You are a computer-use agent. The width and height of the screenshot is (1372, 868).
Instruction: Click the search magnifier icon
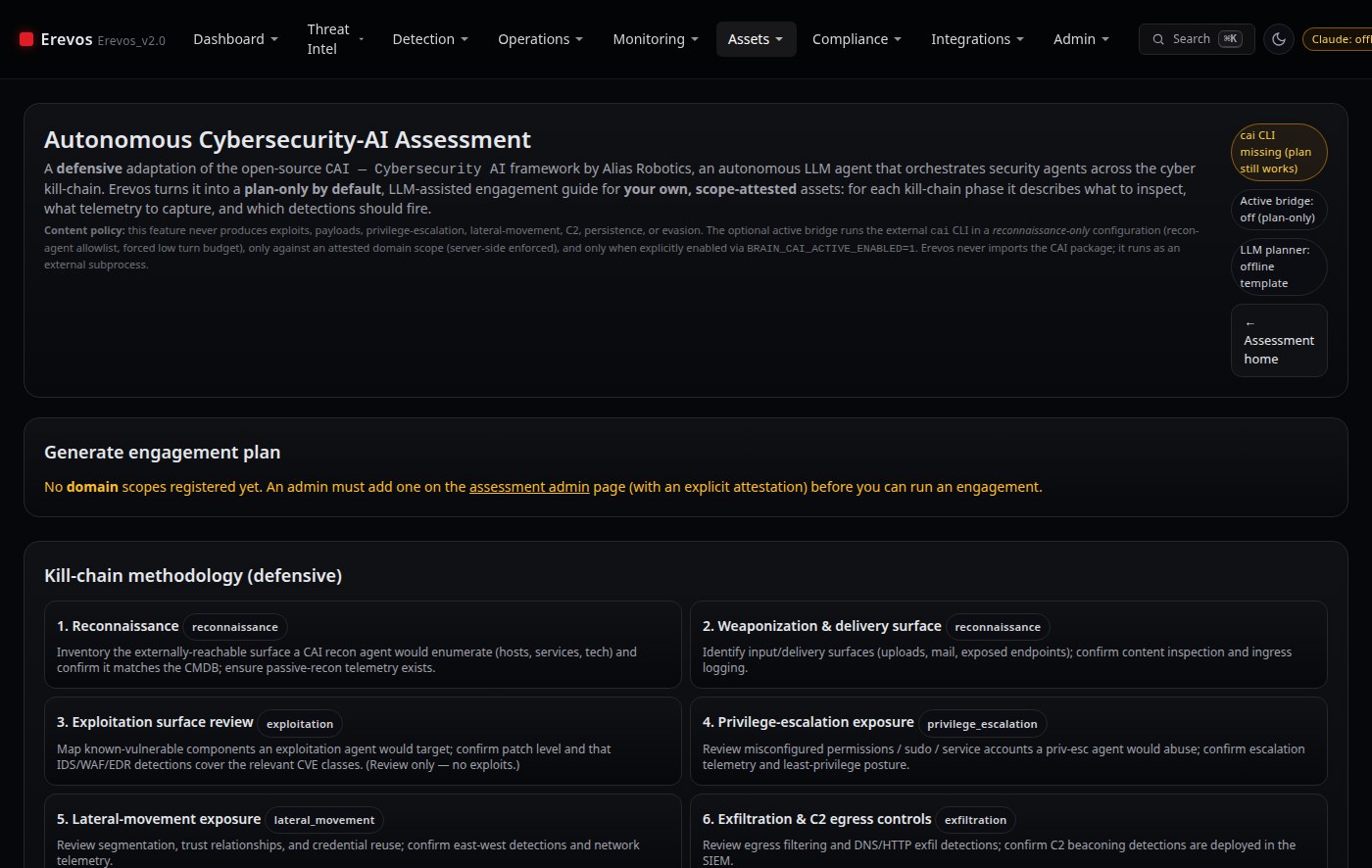point(1159,39)
